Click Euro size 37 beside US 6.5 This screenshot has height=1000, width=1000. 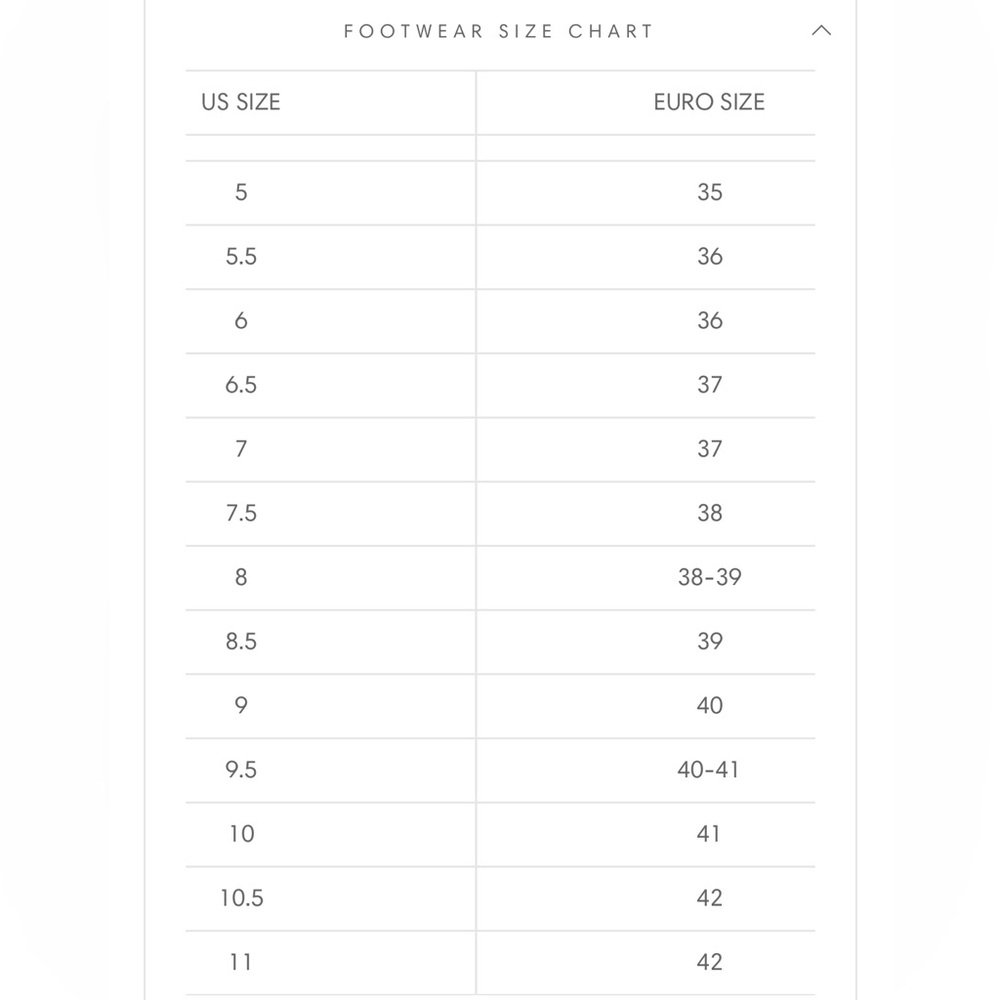tap(709, 385)
